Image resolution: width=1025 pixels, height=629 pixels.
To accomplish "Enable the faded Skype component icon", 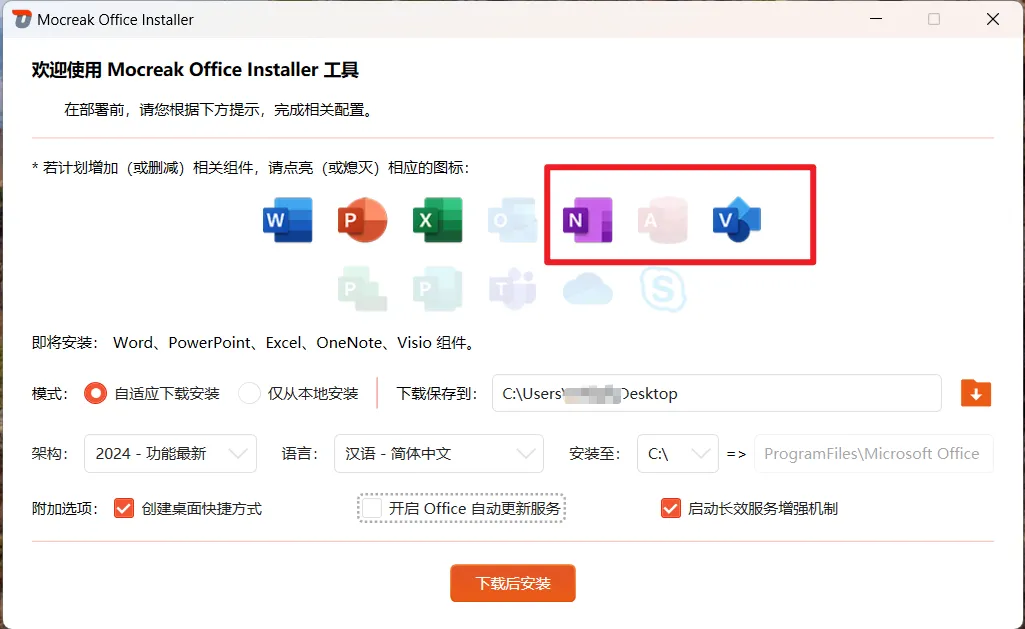I will pos(662,289).
